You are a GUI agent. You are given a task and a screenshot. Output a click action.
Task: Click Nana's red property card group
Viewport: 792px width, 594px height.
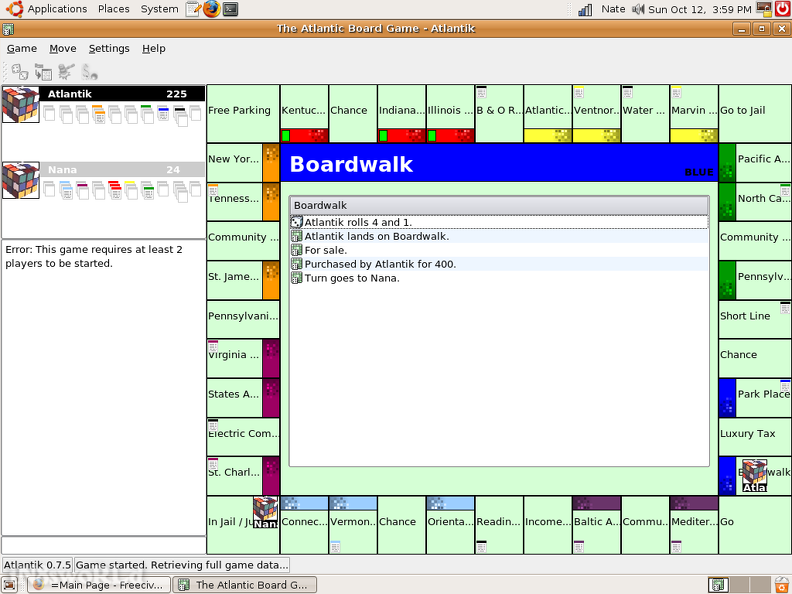click(115, 190)
